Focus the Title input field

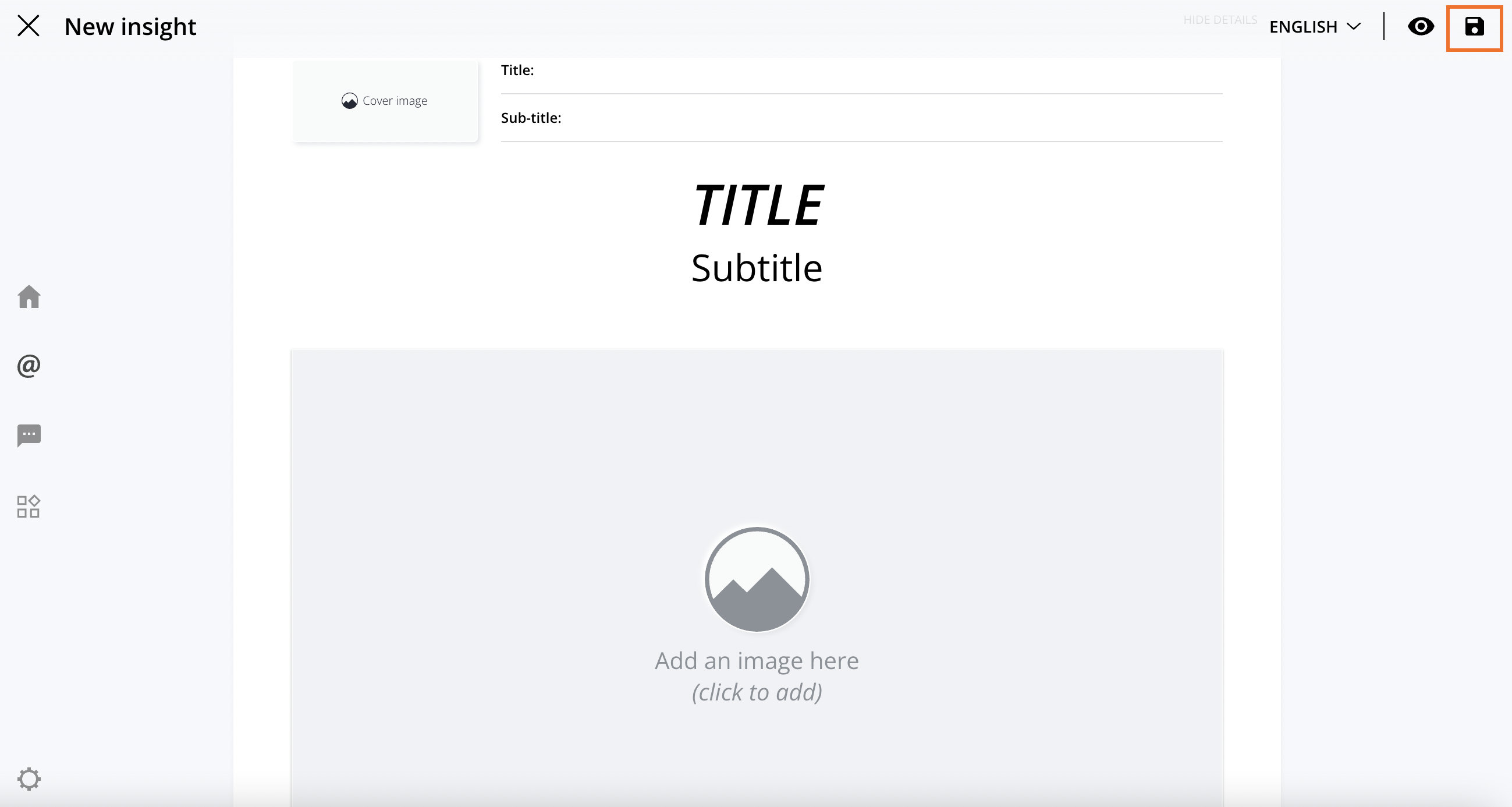[x=861, y=70]
